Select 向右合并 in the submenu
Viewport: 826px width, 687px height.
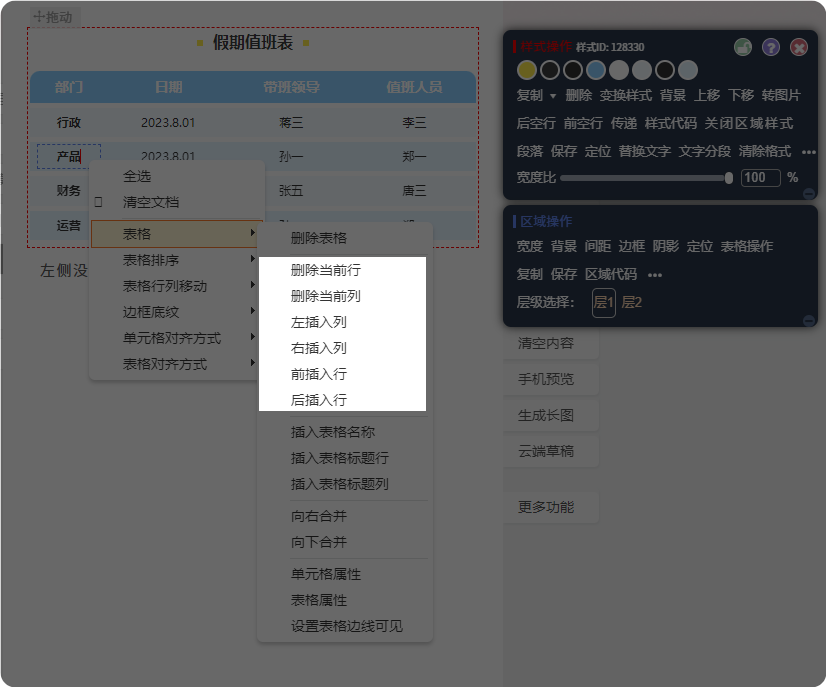tap(319, 516)
